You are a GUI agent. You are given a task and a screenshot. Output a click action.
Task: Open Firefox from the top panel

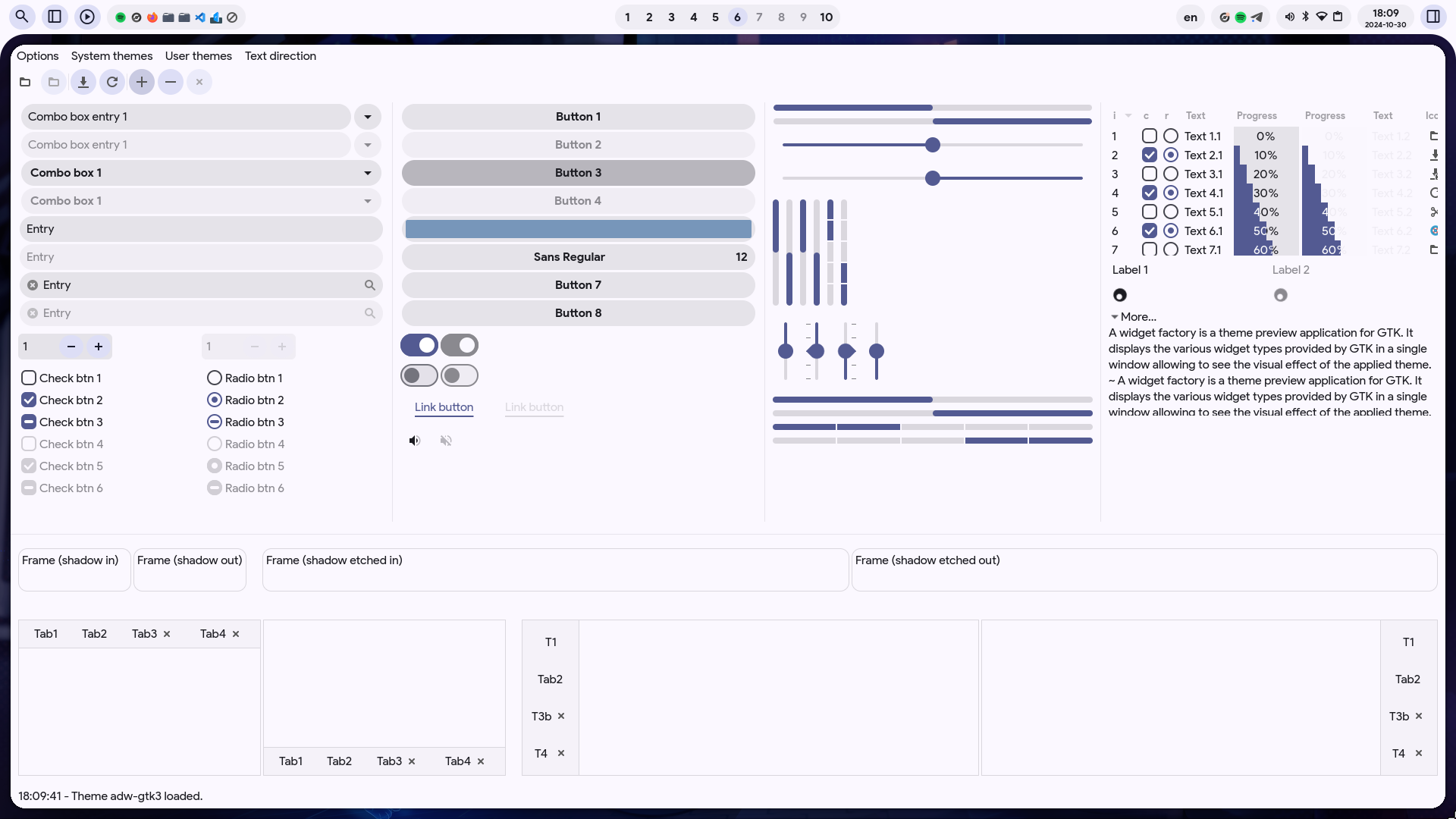[152, 17]
